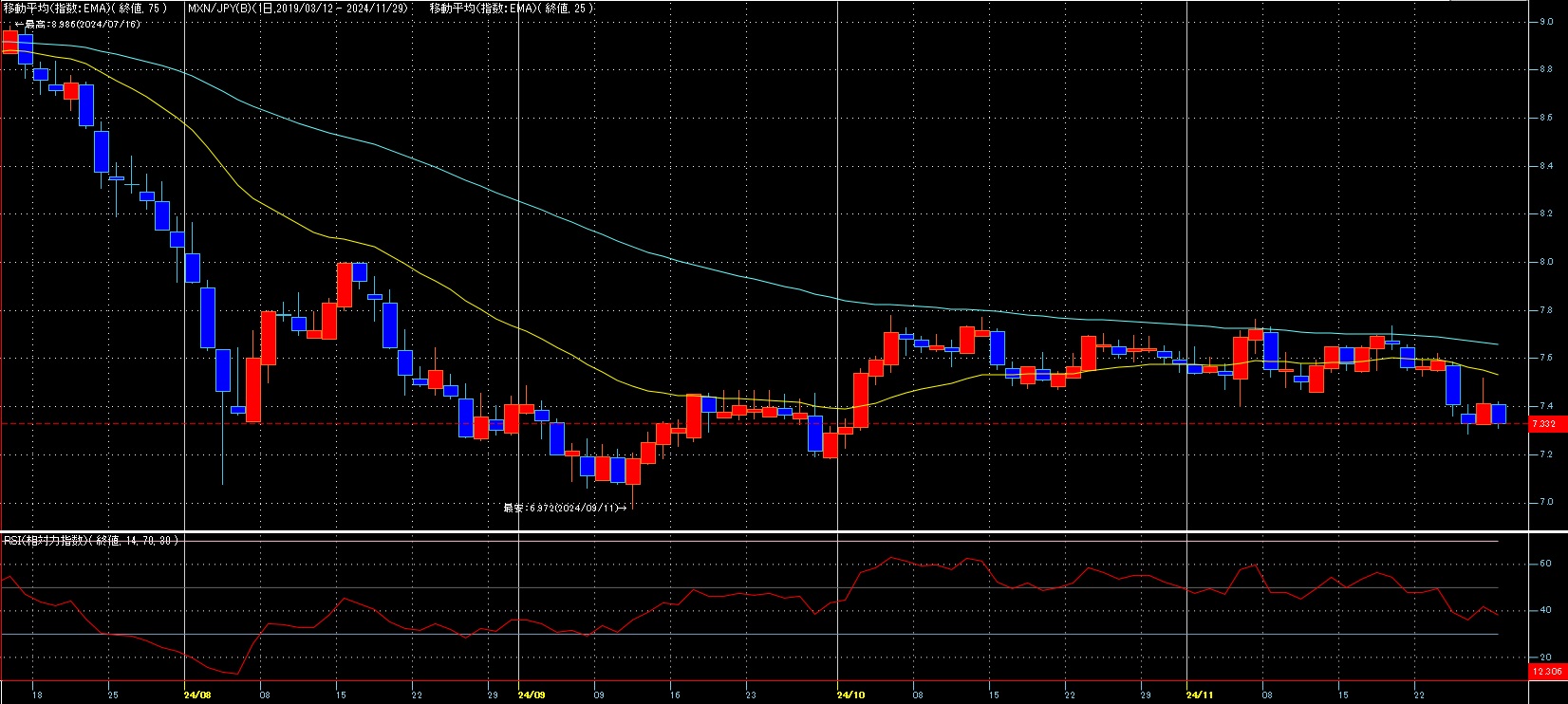This screenshot has width=1568, height=704.
Task: Click the 24/08 month marker on date axis
Action: click(x=197, y=695)
